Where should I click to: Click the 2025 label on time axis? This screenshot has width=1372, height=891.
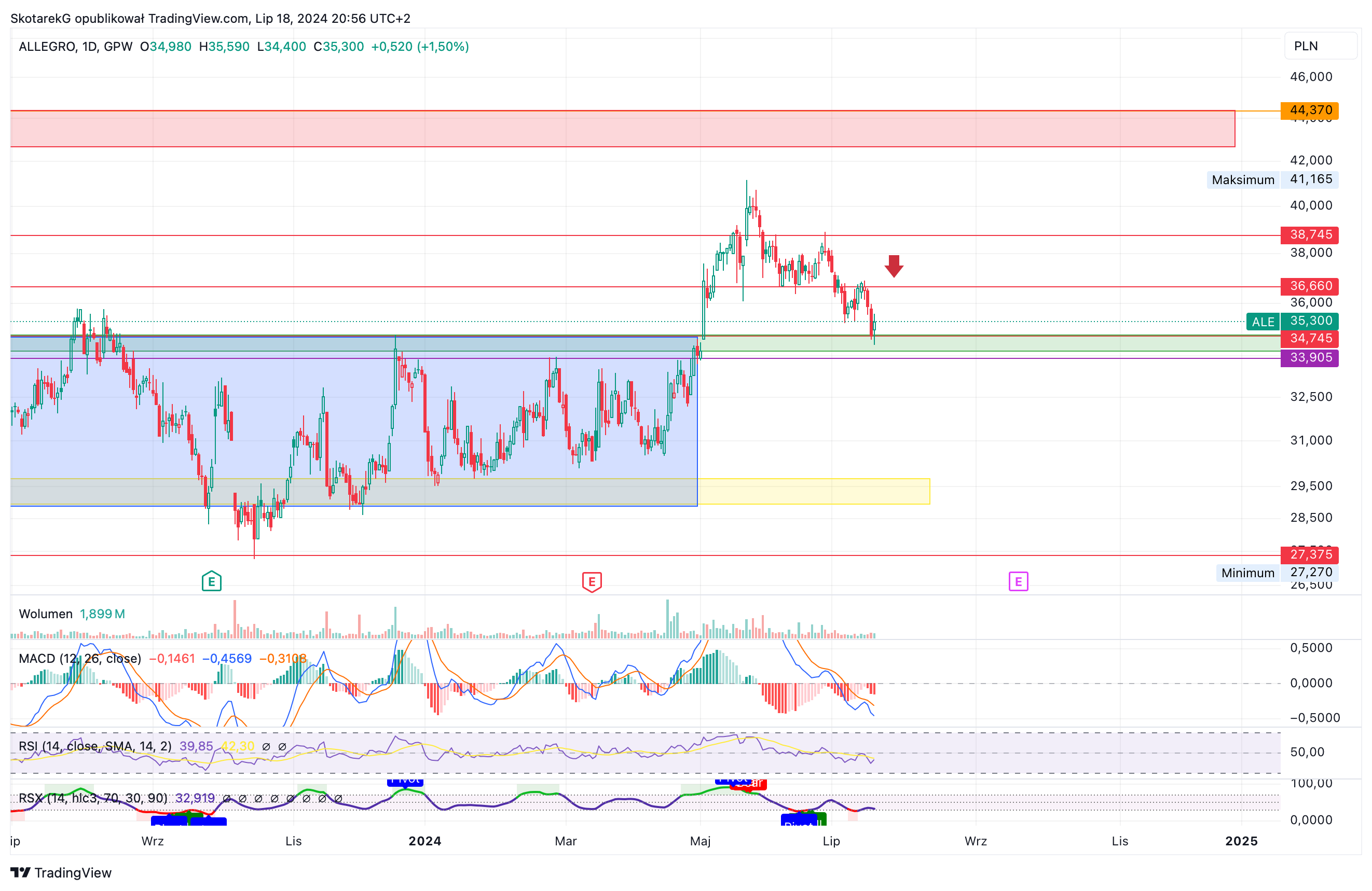click(1241, 841)
